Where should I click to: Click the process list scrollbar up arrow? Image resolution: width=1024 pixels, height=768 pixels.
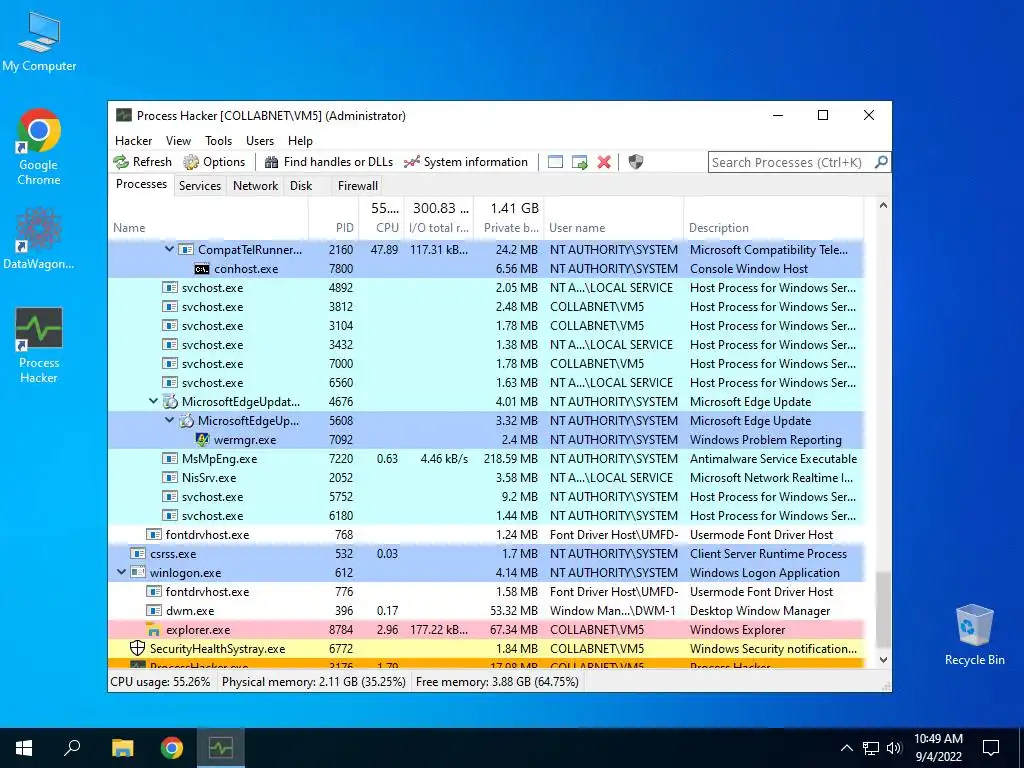coord(883,205)
